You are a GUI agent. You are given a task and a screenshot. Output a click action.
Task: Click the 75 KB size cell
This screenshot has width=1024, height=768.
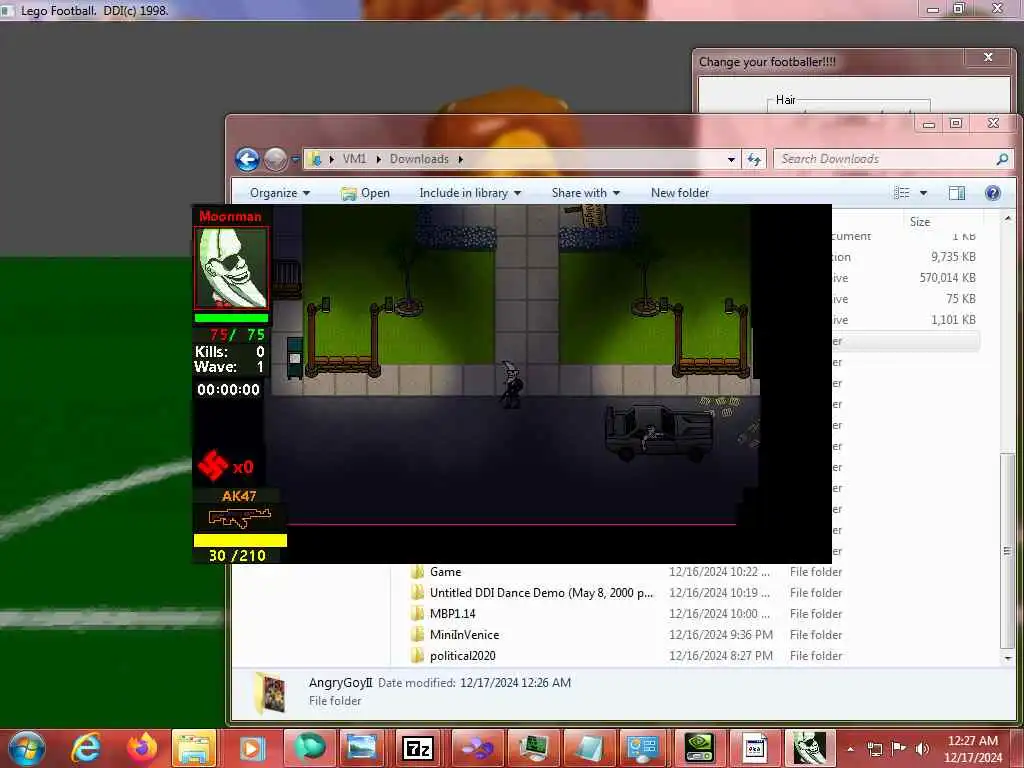[961, 299]
